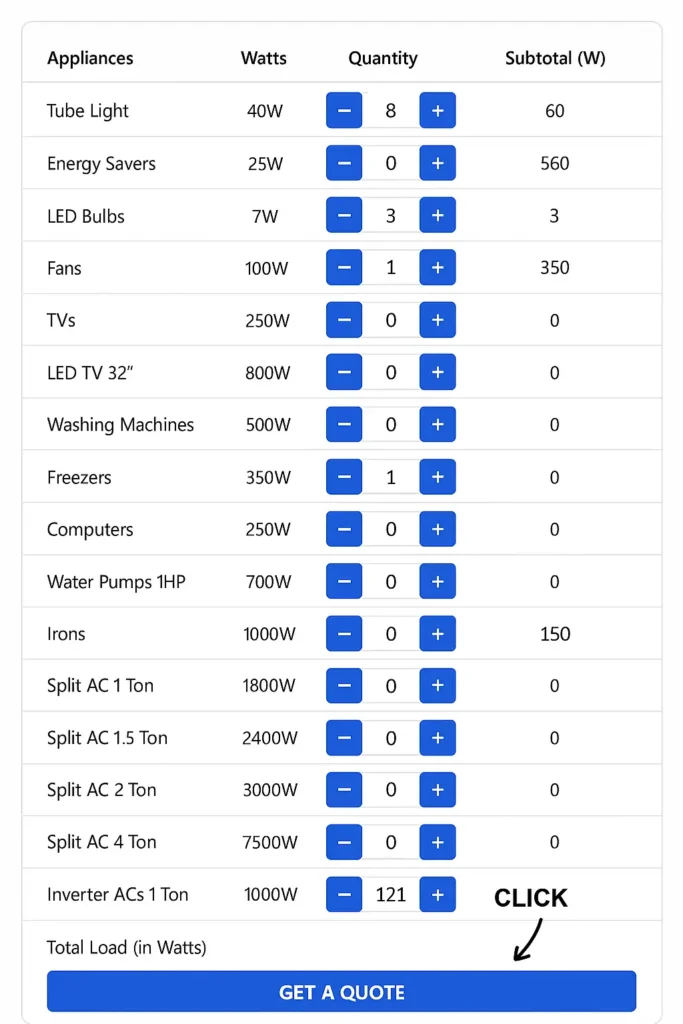
Task: Click the minus icon for Water Pumps 1HP
Action: [x=344, y=581]
